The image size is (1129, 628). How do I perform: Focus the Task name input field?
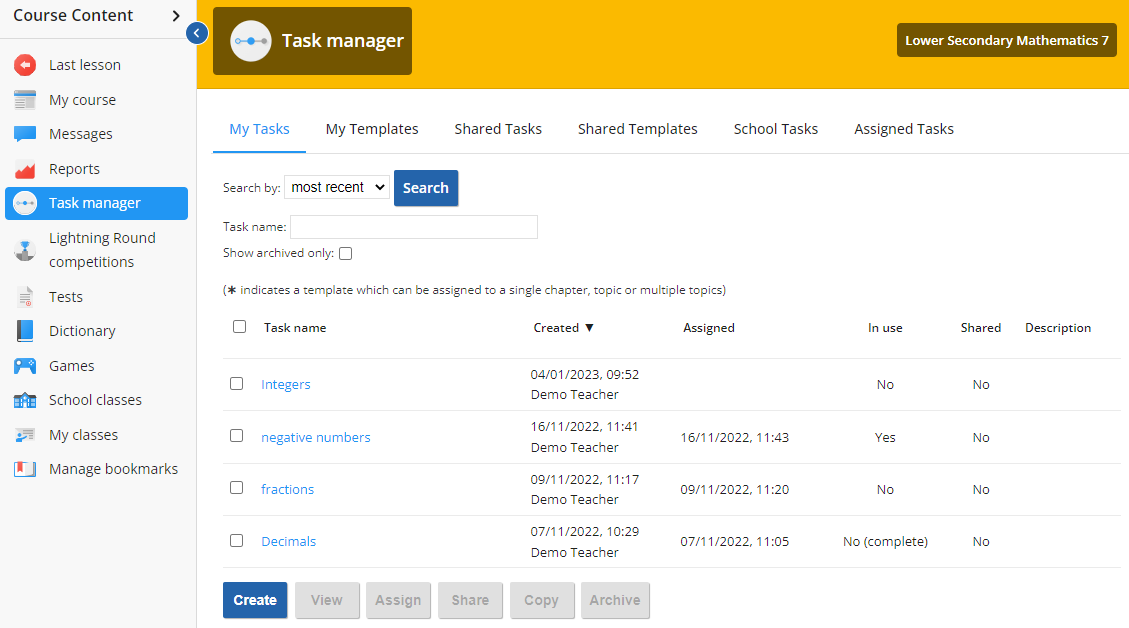414,227
